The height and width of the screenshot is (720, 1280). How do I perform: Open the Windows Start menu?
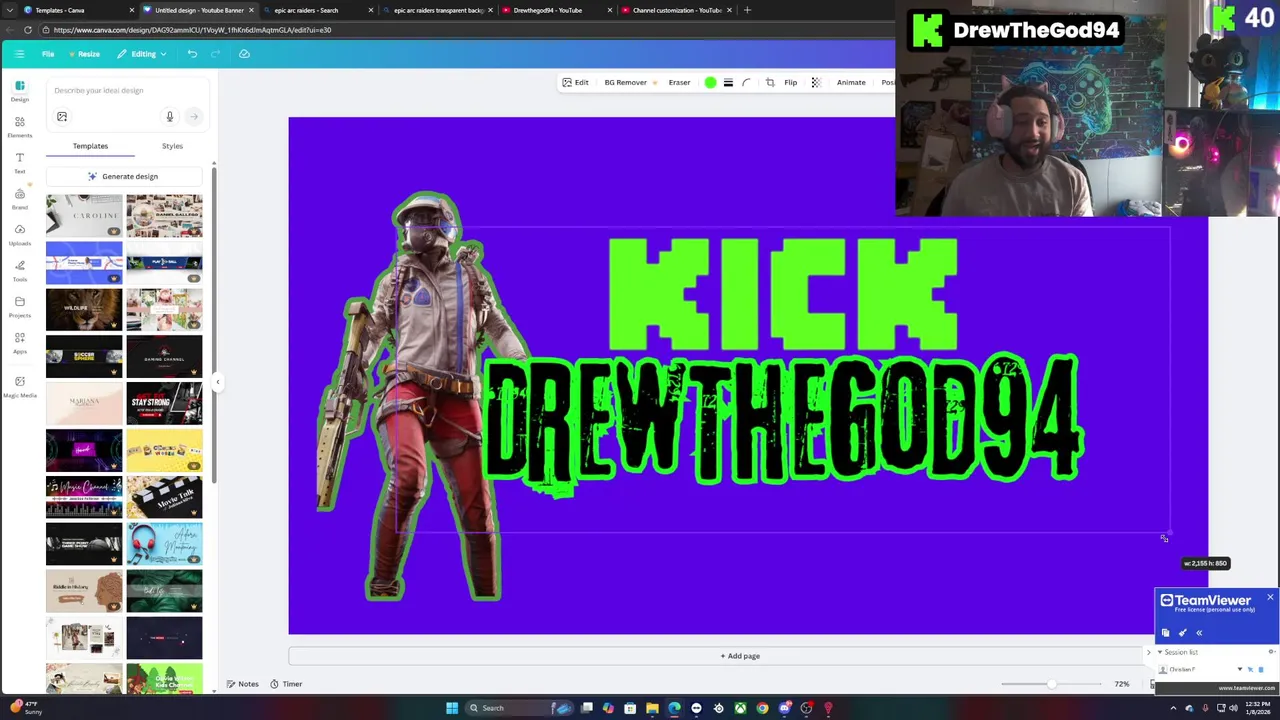pos(452,708)
